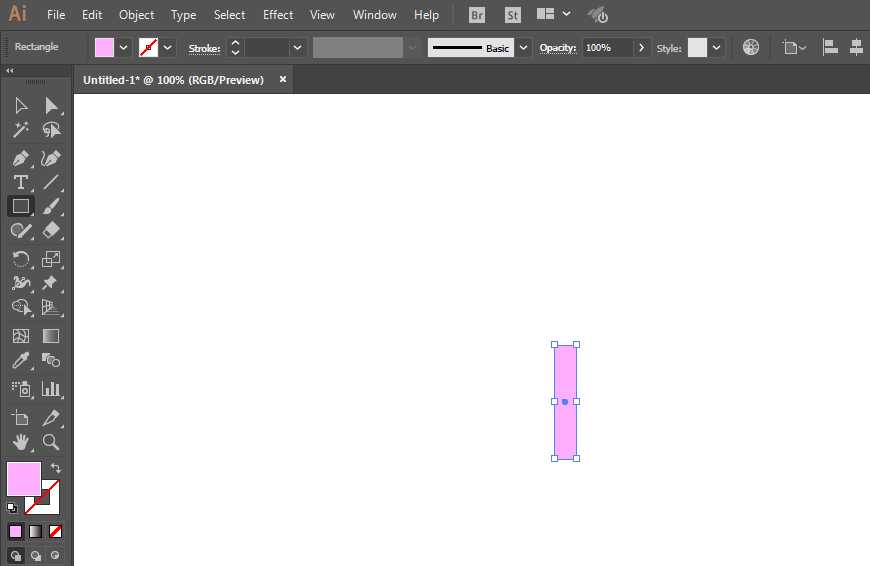
Task: Expand the stroke weight dropdown
Action: tap(297, 48)
